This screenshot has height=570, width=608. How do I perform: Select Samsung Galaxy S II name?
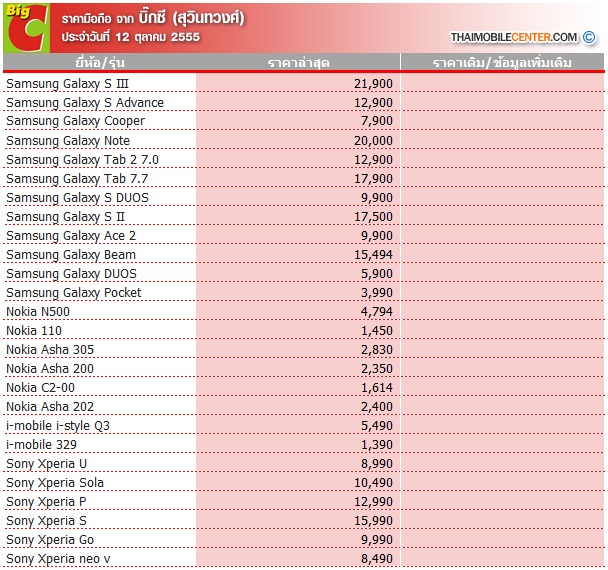[66, 216]
